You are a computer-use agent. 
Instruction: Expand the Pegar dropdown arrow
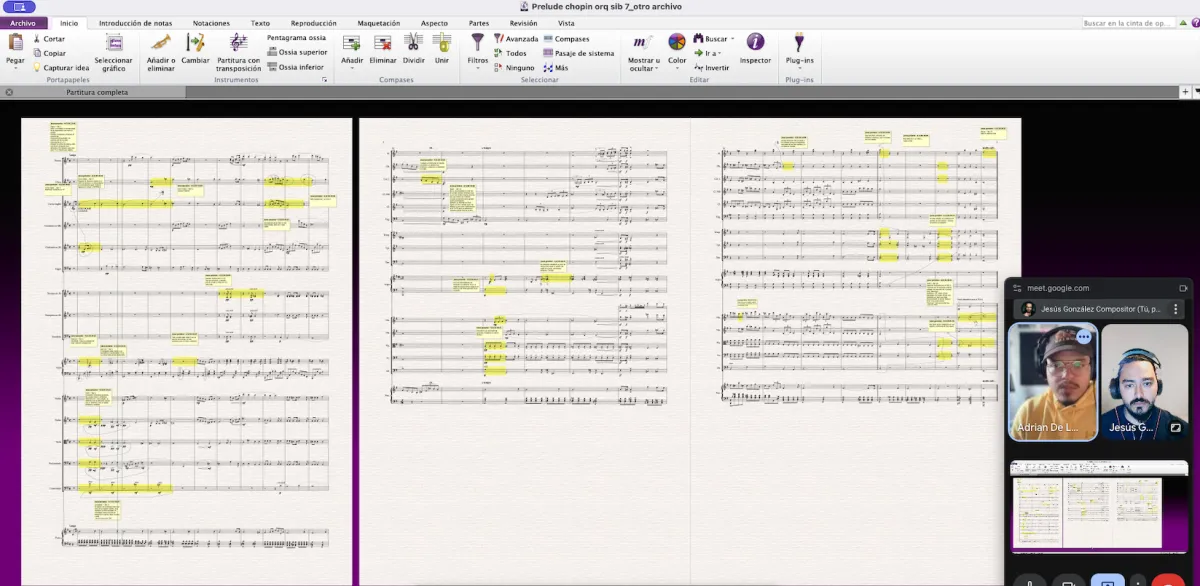(x=15, y=69)
